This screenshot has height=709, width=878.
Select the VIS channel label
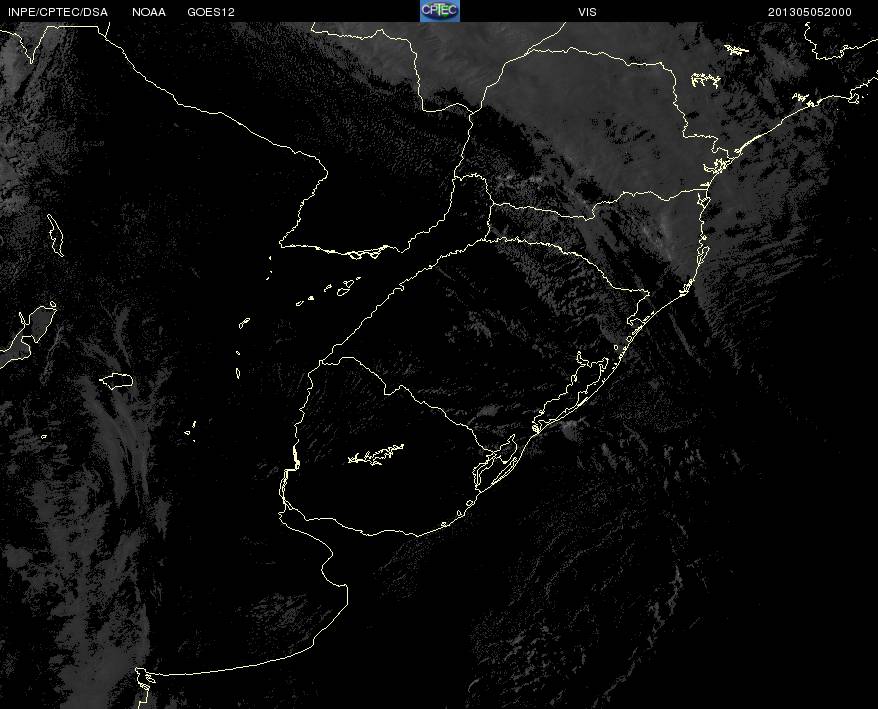(x=587, y=12)
